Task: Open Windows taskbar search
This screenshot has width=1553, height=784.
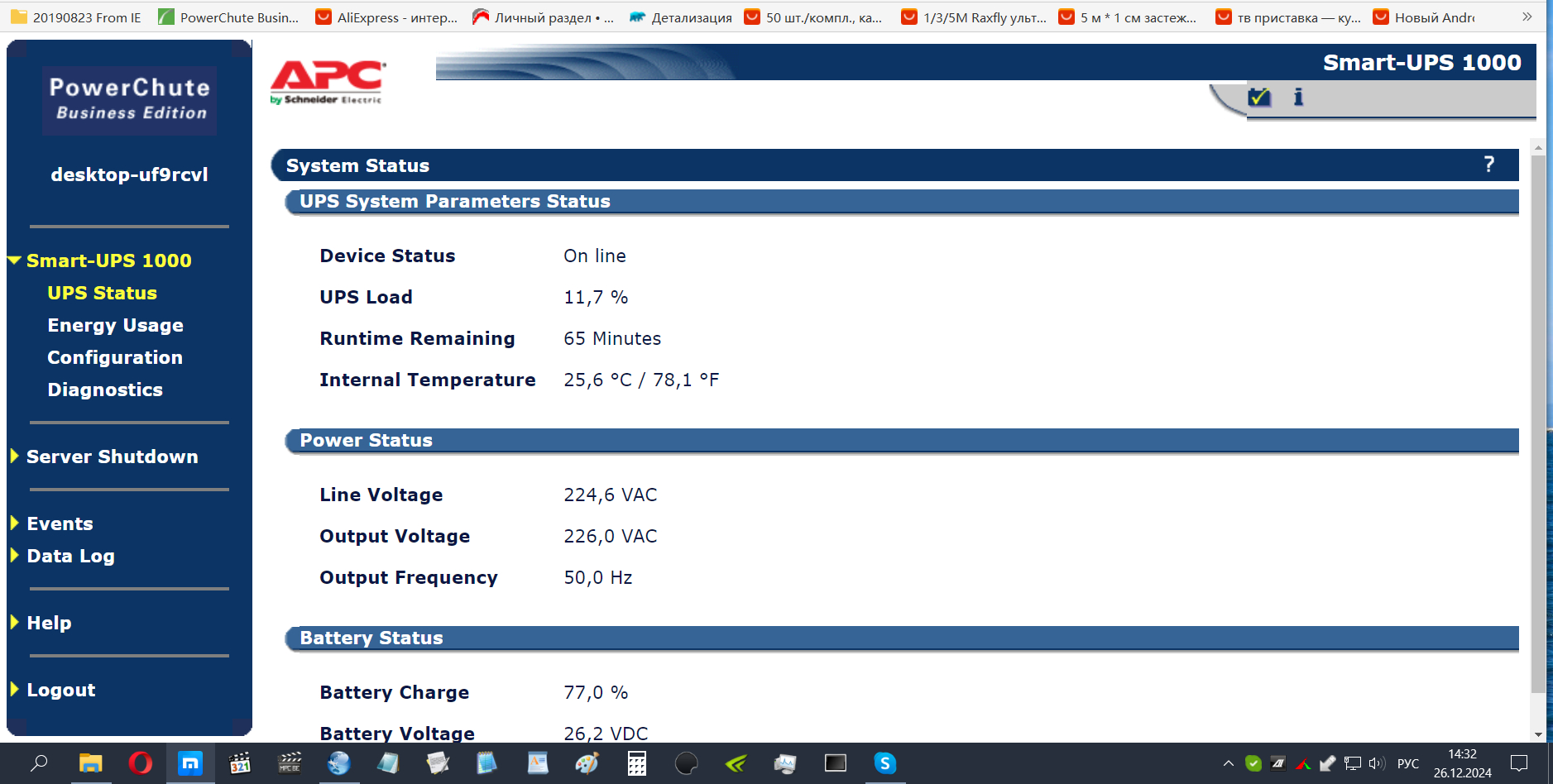Action: (39, 763)
